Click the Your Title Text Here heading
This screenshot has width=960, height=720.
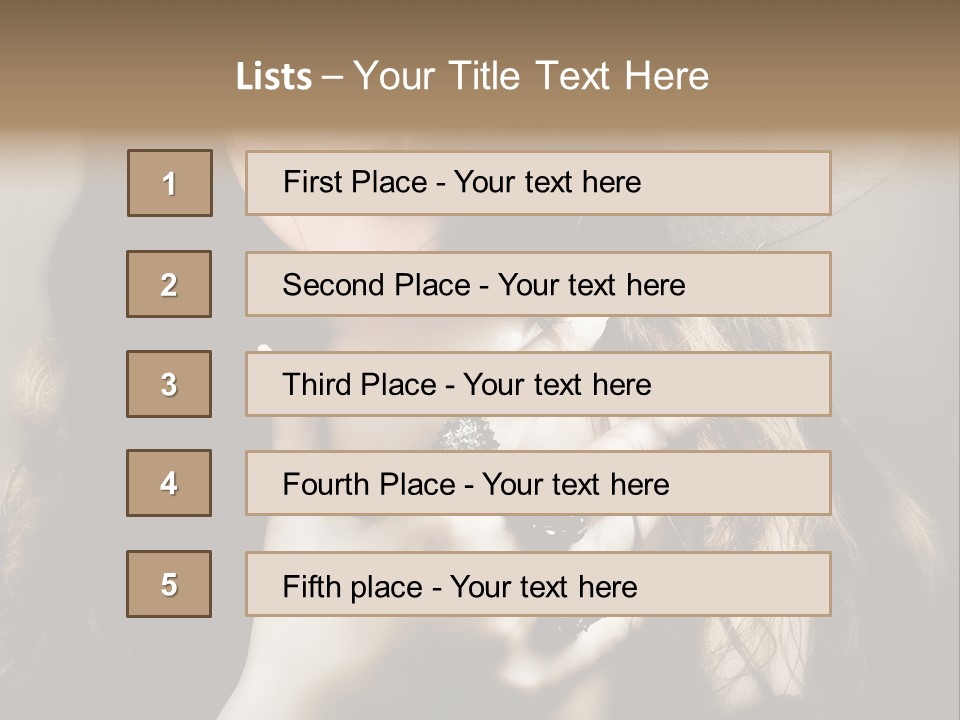click(531, 76)
